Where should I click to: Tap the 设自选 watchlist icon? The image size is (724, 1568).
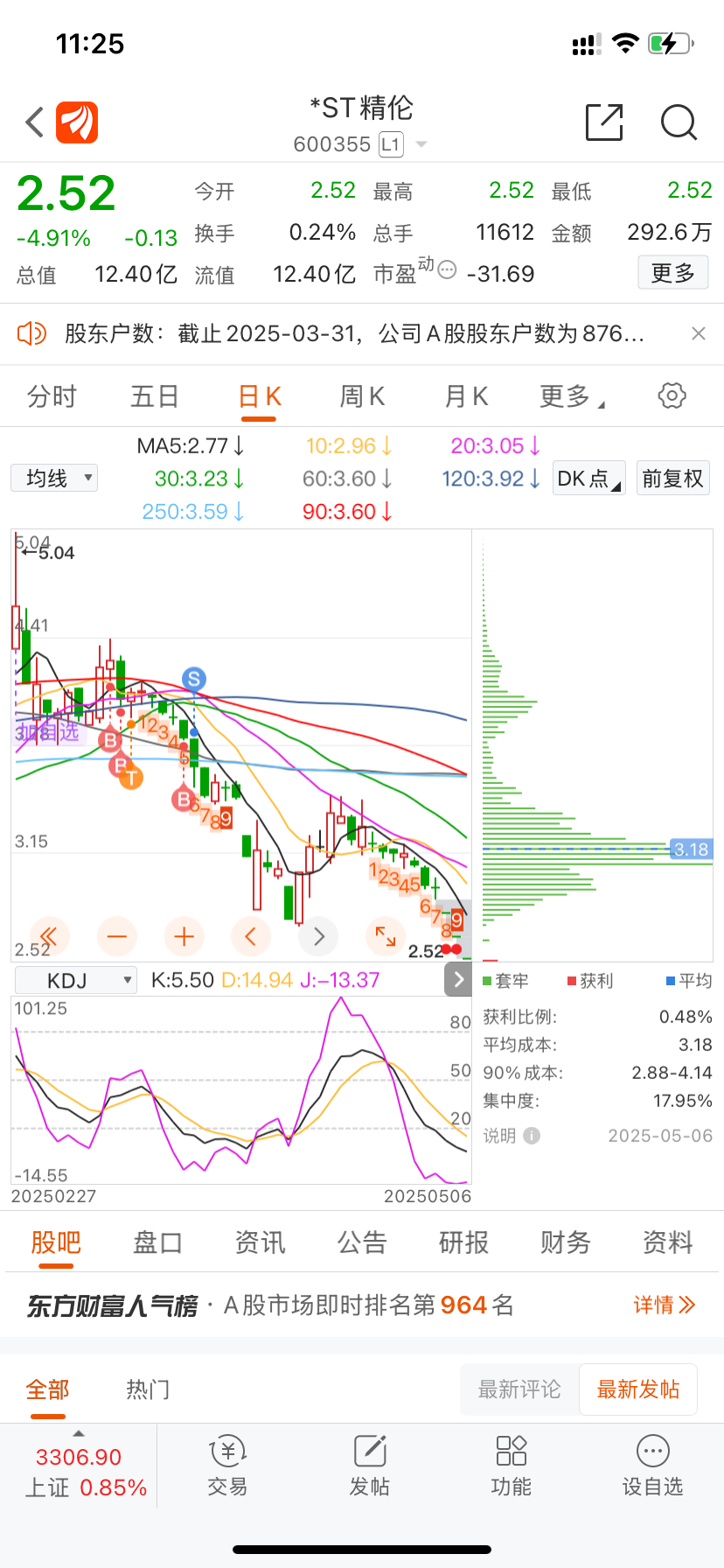point(653,1466)
